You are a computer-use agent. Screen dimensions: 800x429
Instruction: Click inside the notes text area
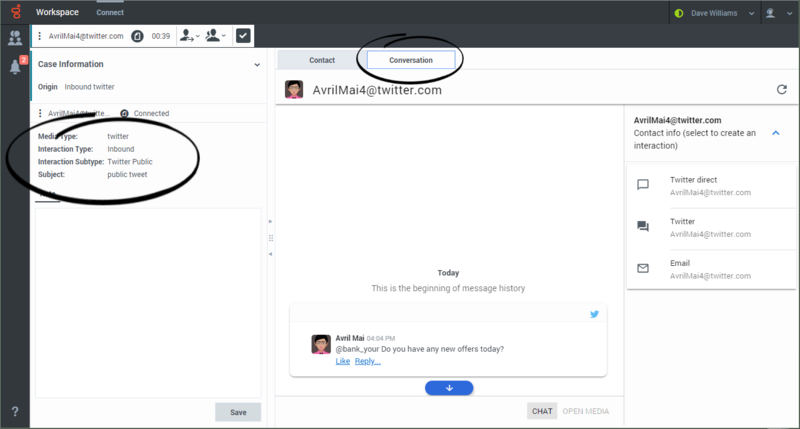pos(148,300)
